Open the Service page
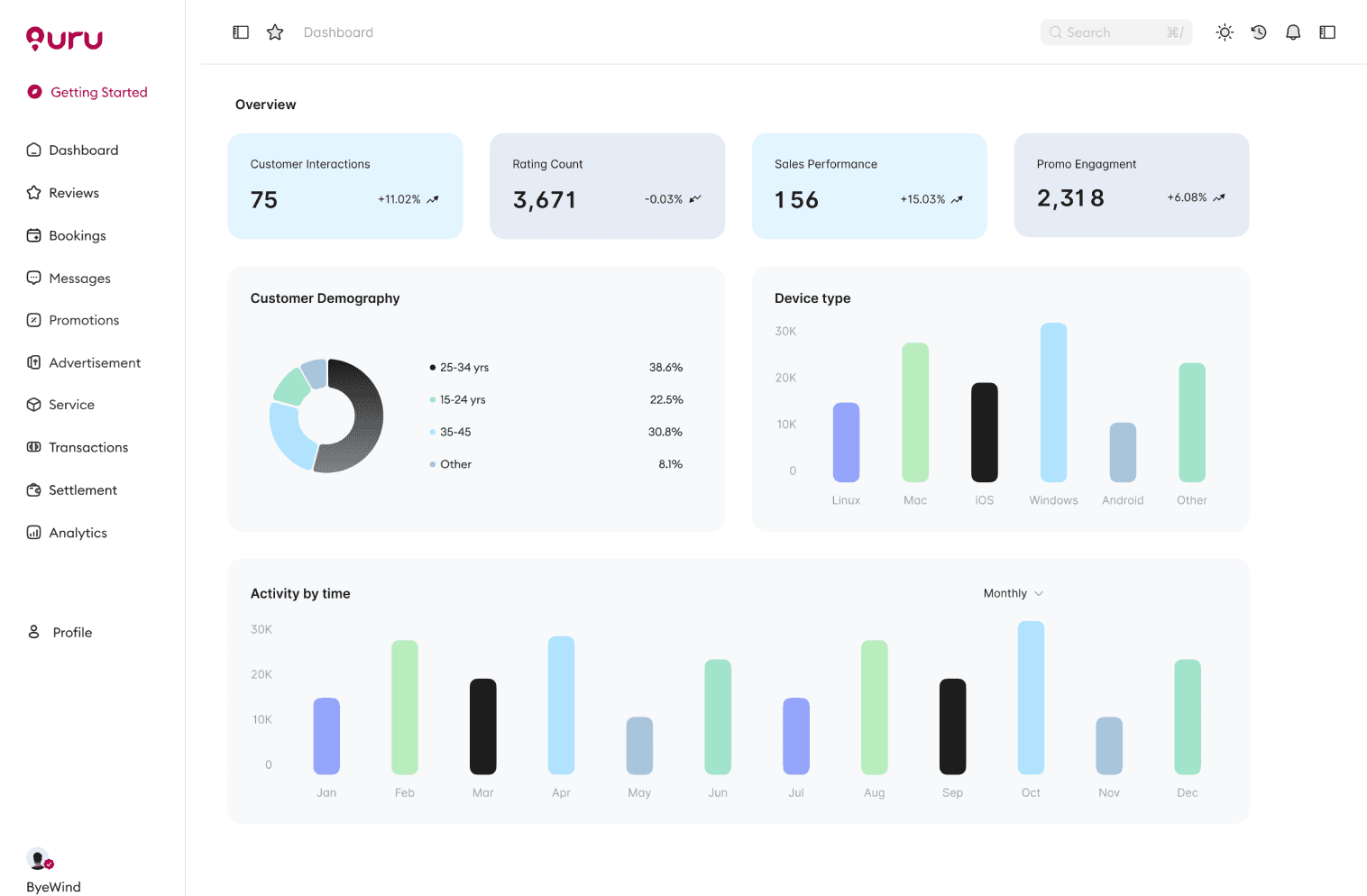This screenshot has height=896, width=1367. (71, 405)
